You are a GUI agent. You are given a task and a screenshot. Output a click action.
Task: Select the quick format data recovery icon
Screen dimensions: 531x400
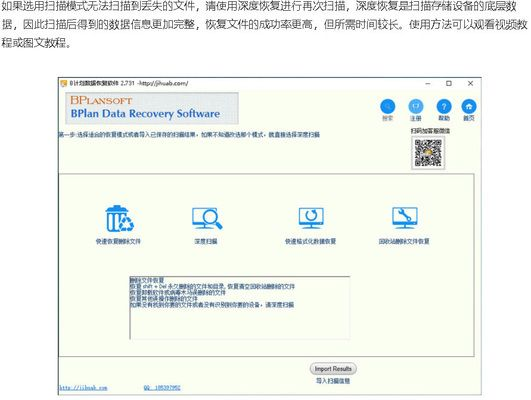point(311,218)
